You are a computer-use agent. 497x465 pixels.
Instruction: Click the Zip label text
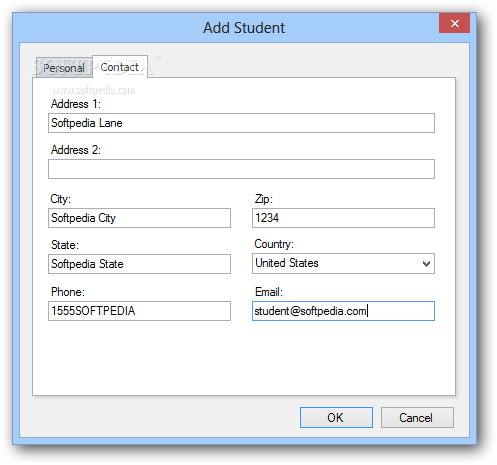coord(264,199)
